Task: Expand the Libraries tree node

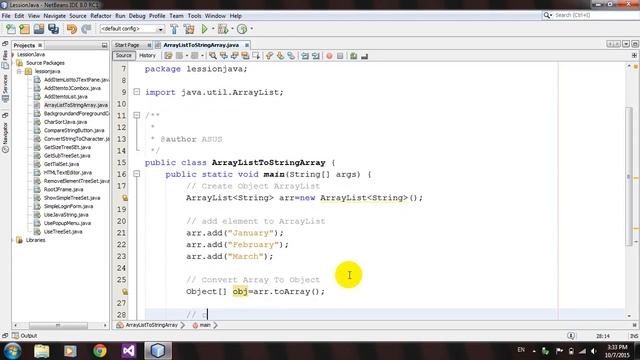Action: pos(12,240)
